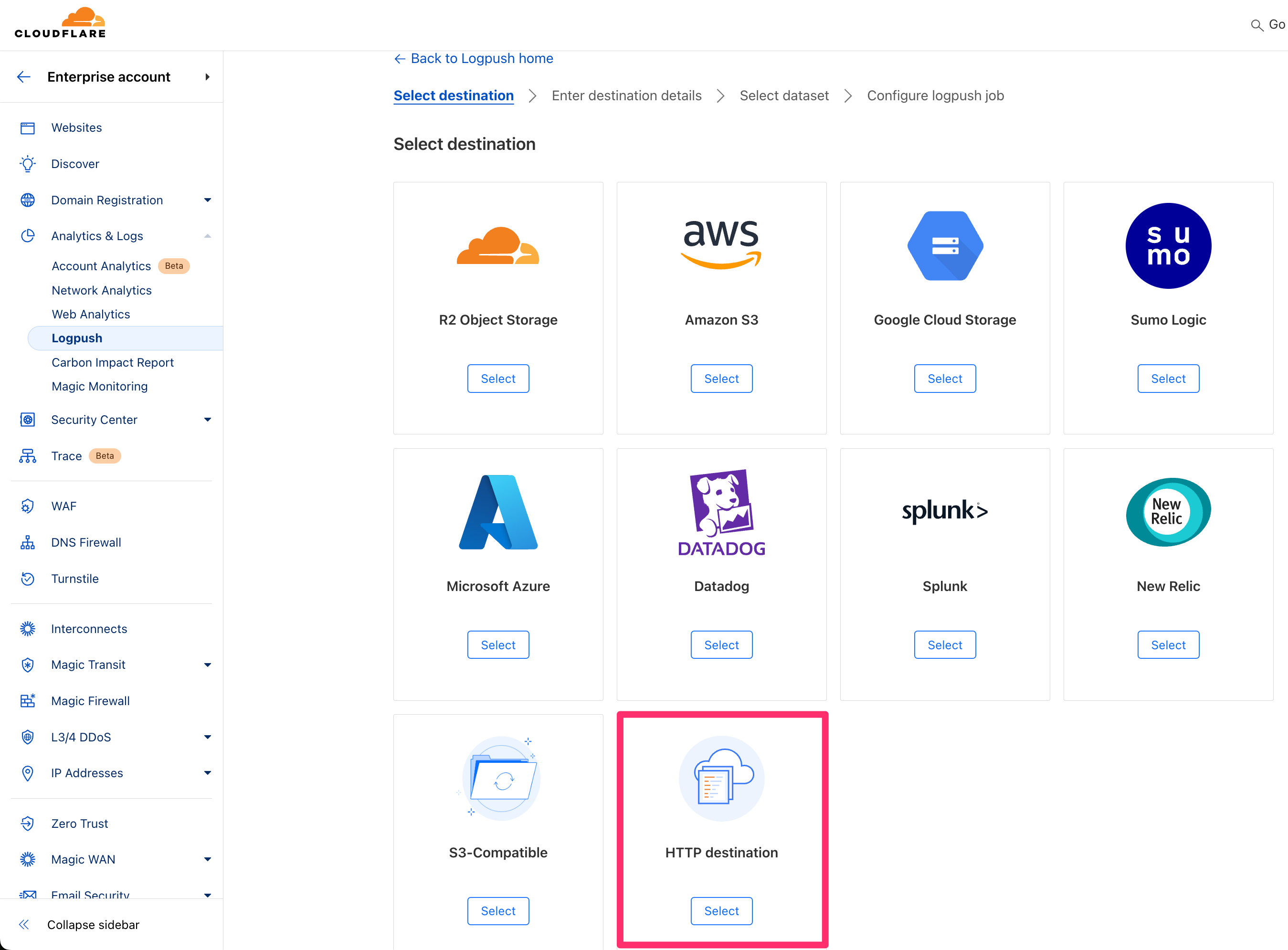Click the Turnstile sidebar icon
The image size is (1288, 950).
pyautogui.click(x=28, y=579)
